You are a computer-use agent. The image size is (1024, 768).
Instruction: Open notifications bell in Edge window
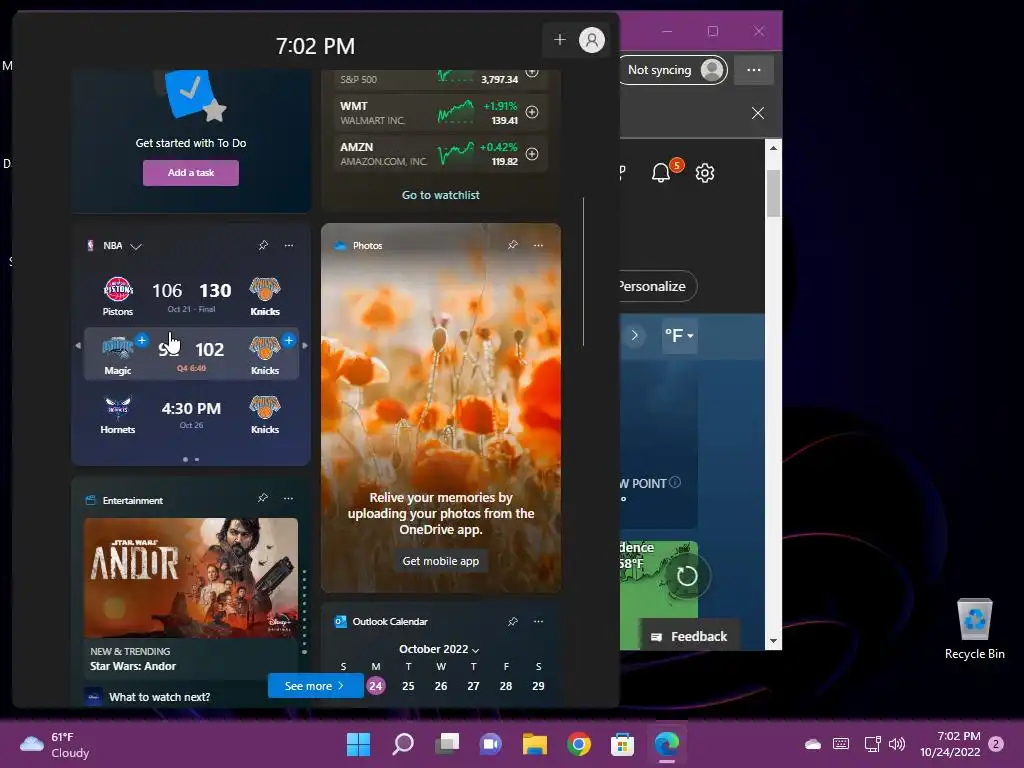(661, 172)
